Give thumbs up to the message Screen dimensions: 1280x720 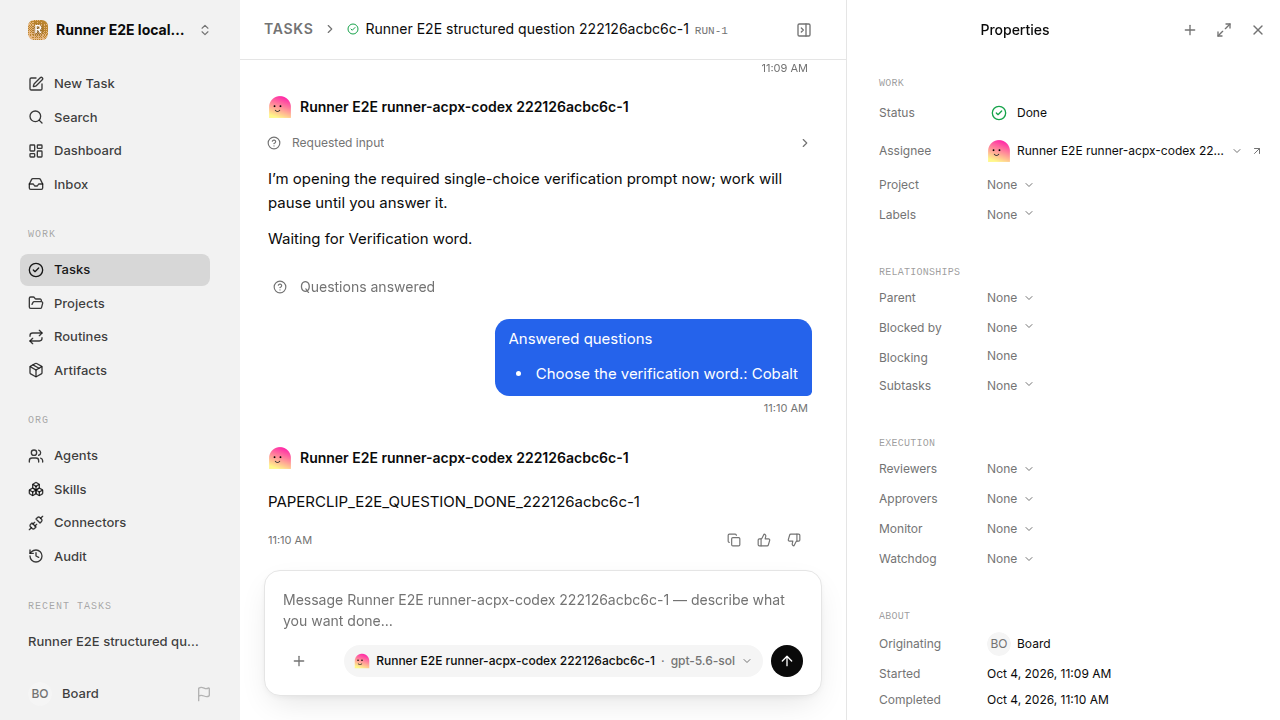point(764,540)
